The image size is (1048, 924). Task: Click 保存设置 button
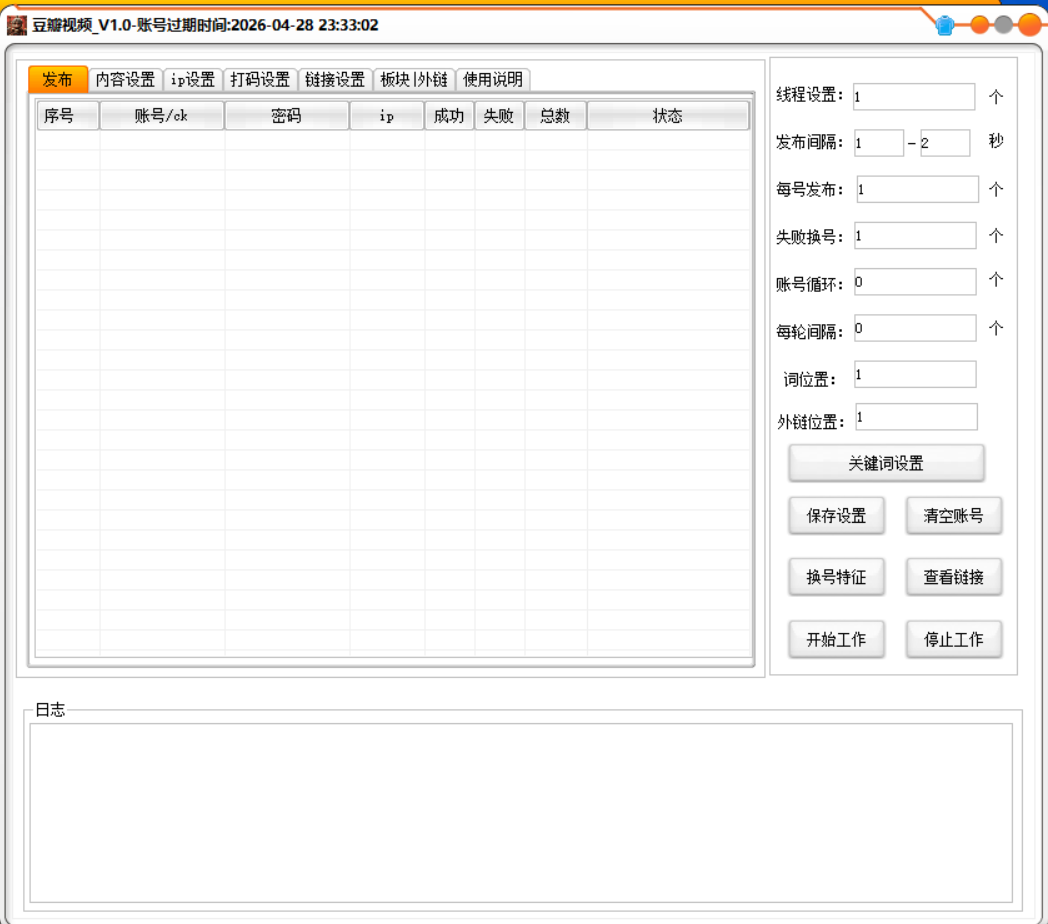tap(836, 515)
